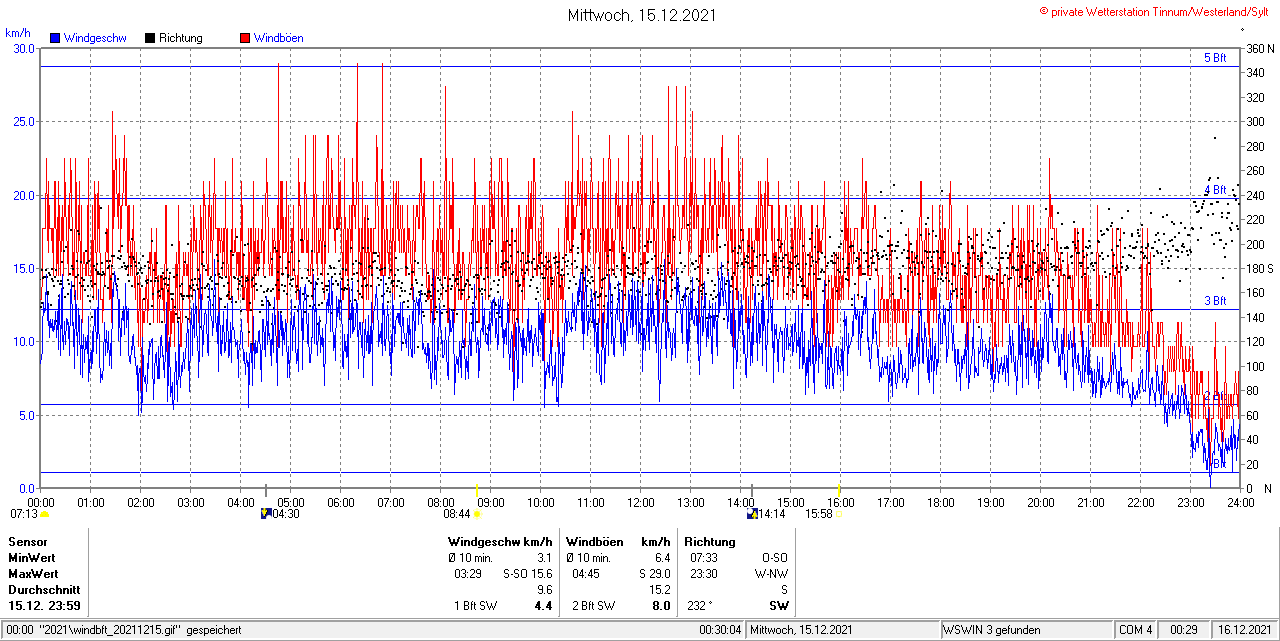The height and width of the screenshot is (641, 1280).
Task: Click the Windgeschw km/h column header
Action: (x=500, y=542)
